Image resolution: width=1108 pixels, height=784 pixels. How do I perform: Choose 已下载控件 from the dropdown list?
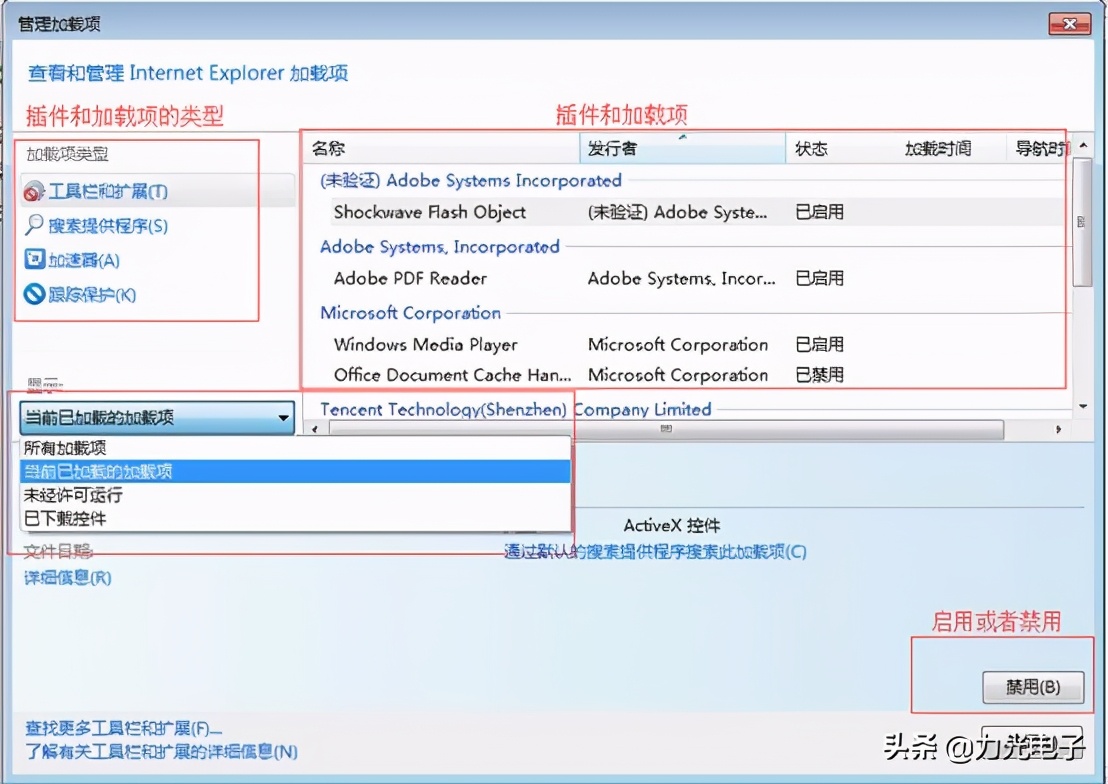tap(295, 518)
